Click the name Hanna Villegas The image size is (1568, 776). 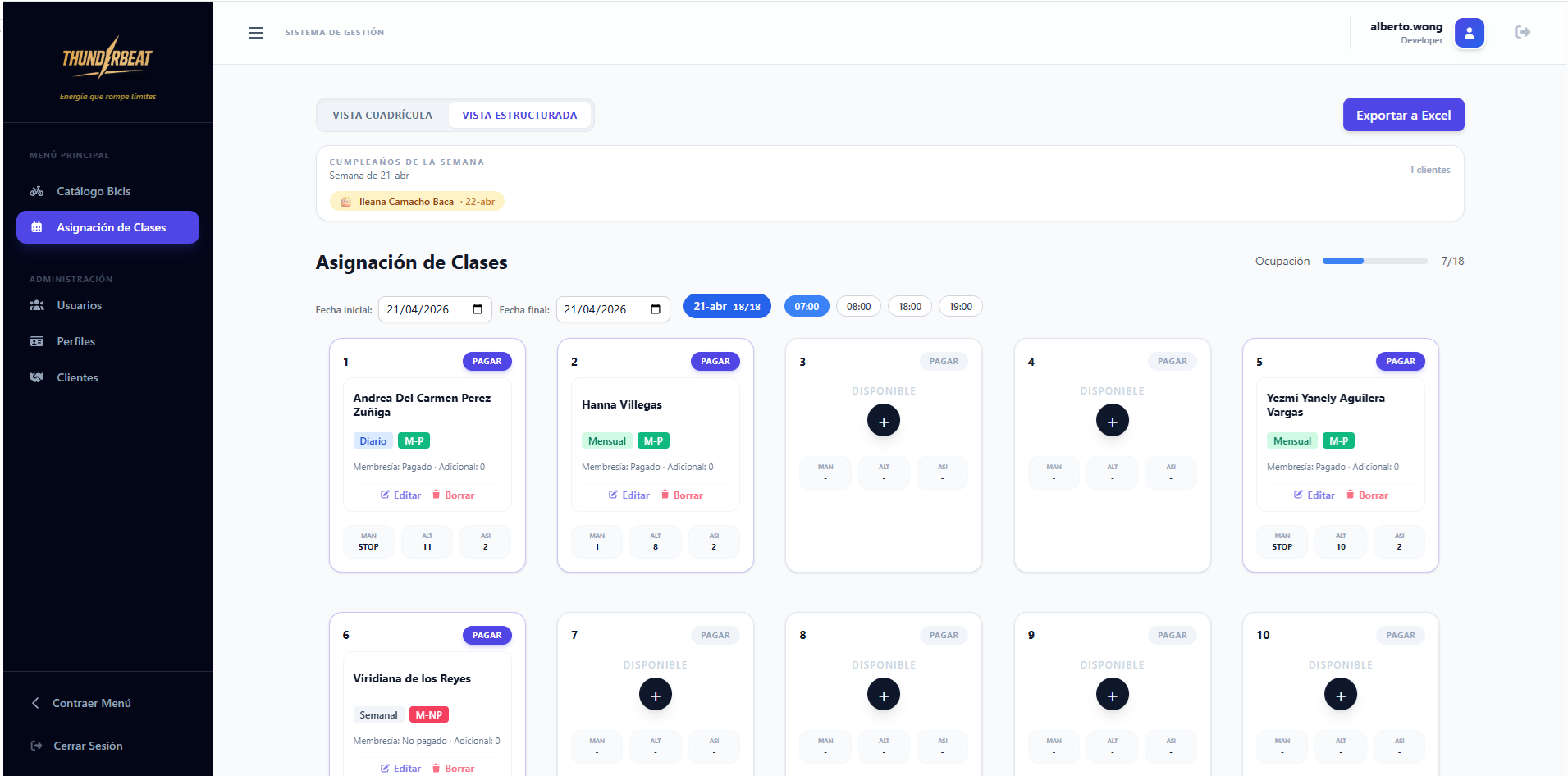coord(622,404)
